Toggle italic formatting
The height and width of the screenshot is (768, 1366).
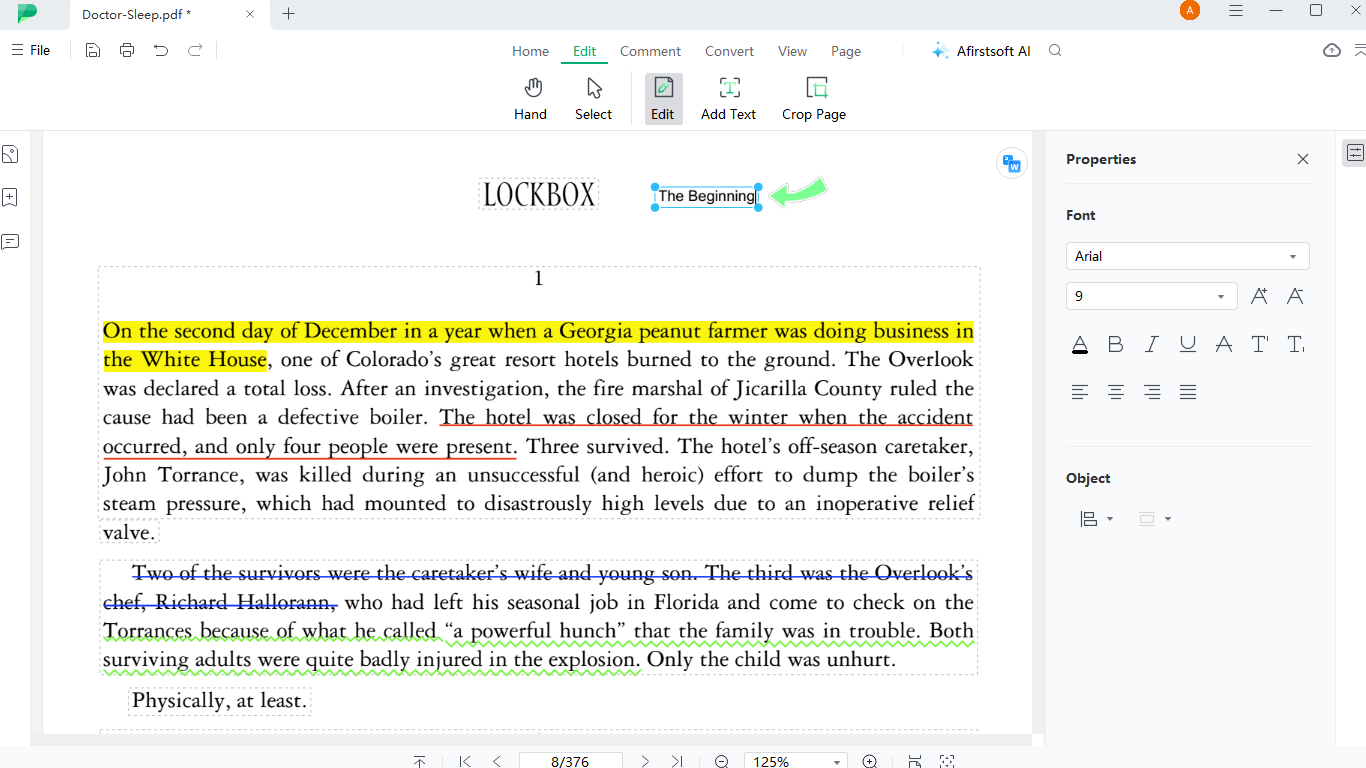coord(1152,344)
